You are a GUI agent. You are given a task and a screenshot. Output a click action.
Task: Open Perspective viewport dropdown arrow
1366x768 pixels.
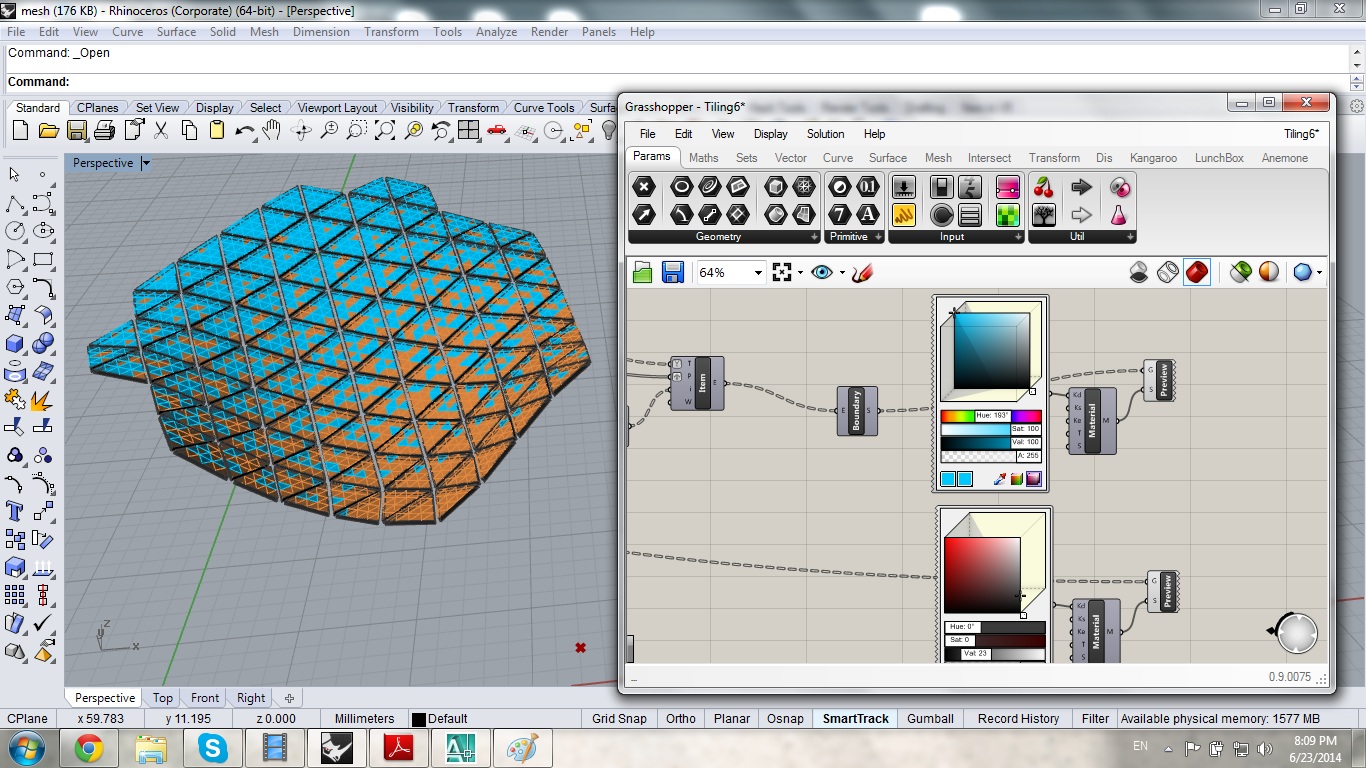(x=146, y=163)
